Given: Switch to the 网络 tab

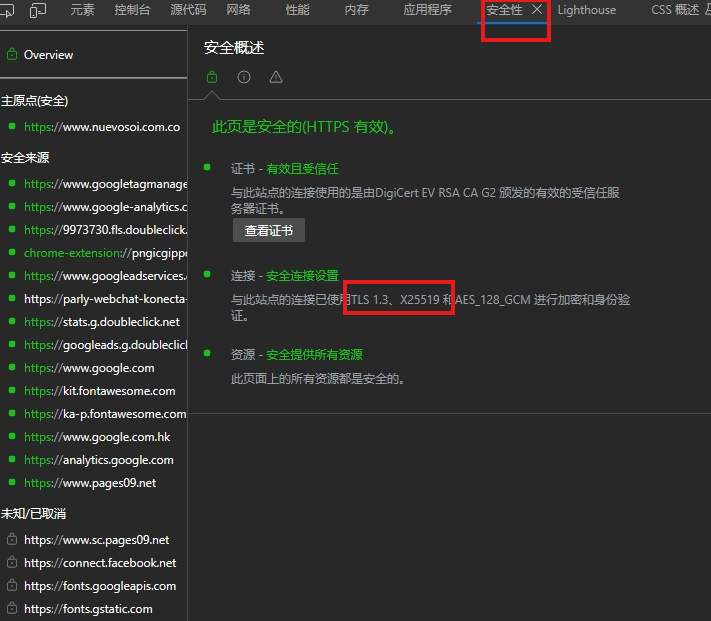Looking at the screenshot, I should pos(239,10).
